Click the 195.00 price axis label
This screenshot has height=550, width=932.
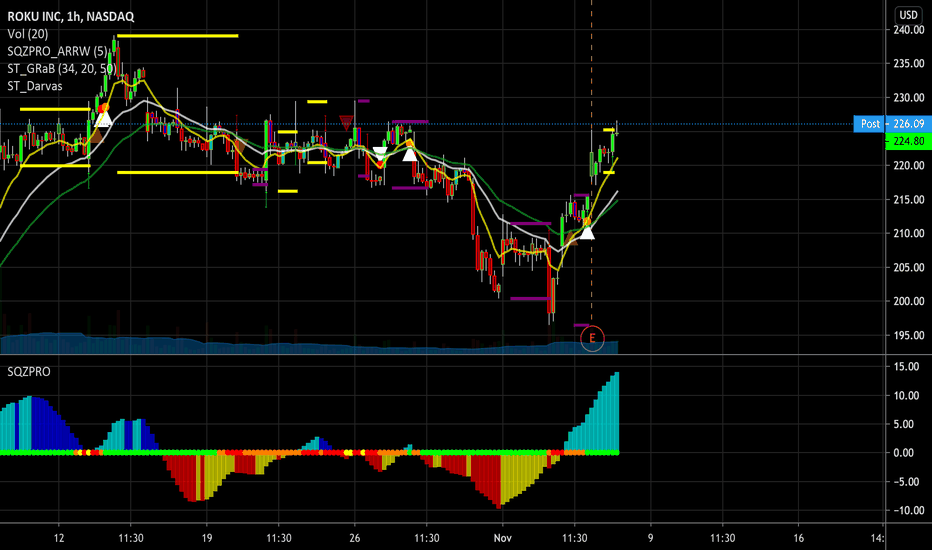pyautogui.click(x=909, y=335)
